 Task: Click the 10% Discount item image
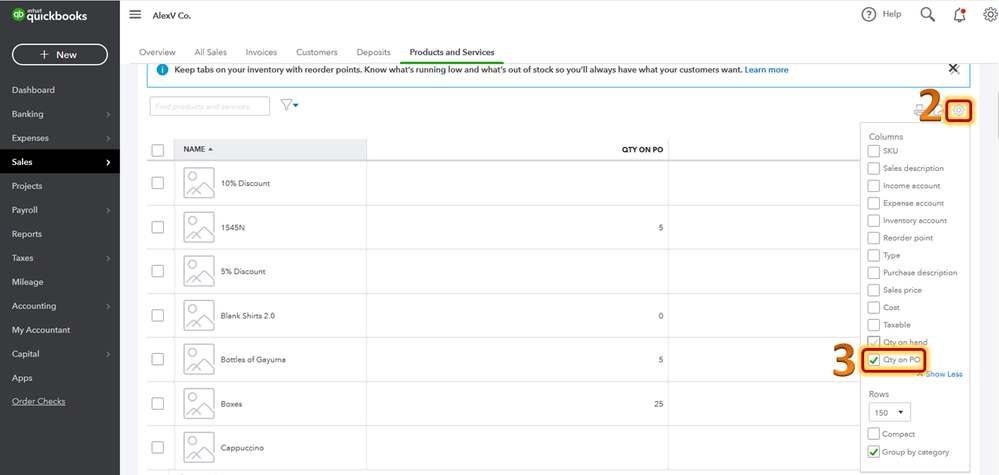point(199,183)
